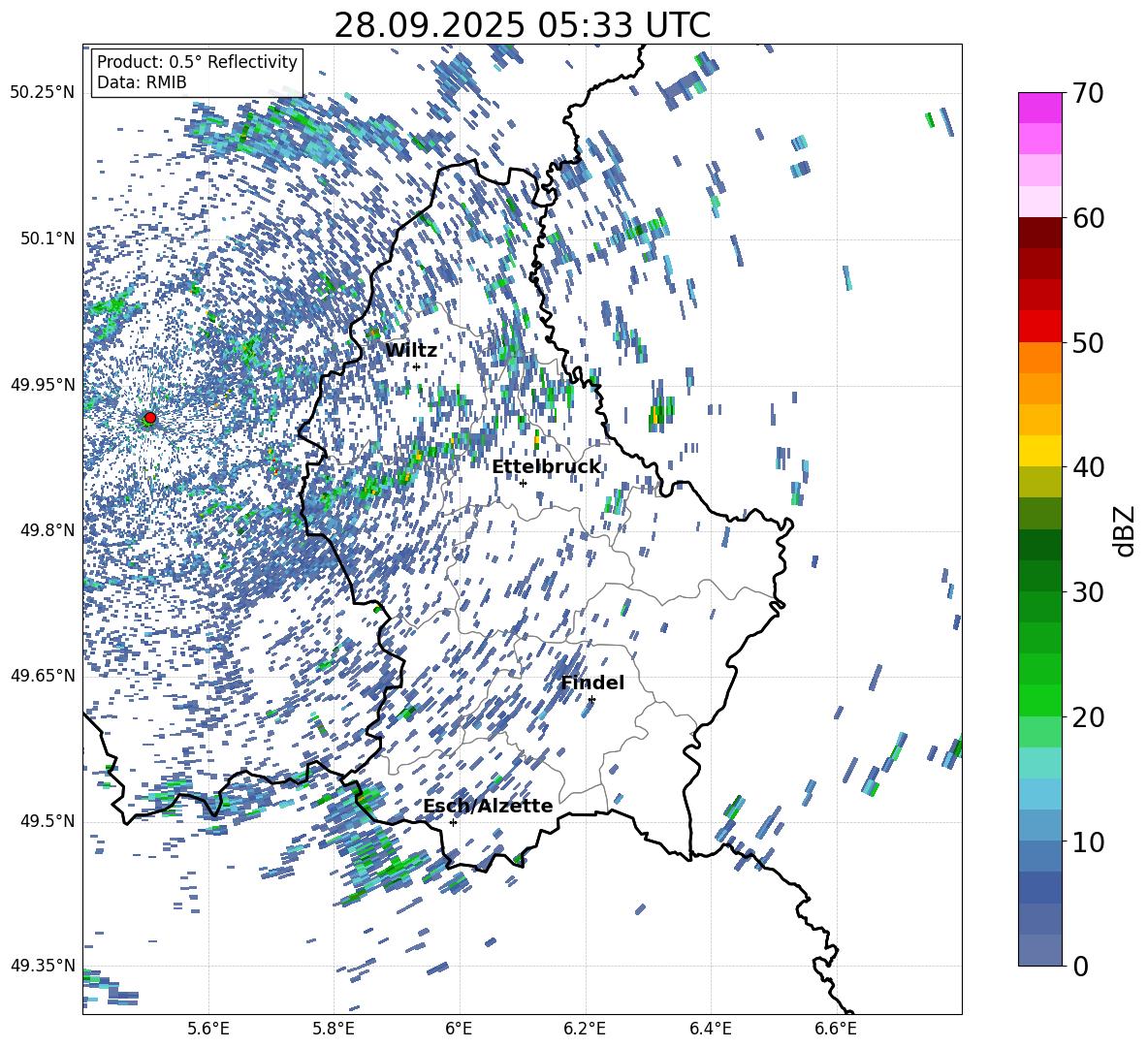The image size is (1148, 1048).
Task: Click the Wiltz station cross marker
Action: tap(417, 366)
